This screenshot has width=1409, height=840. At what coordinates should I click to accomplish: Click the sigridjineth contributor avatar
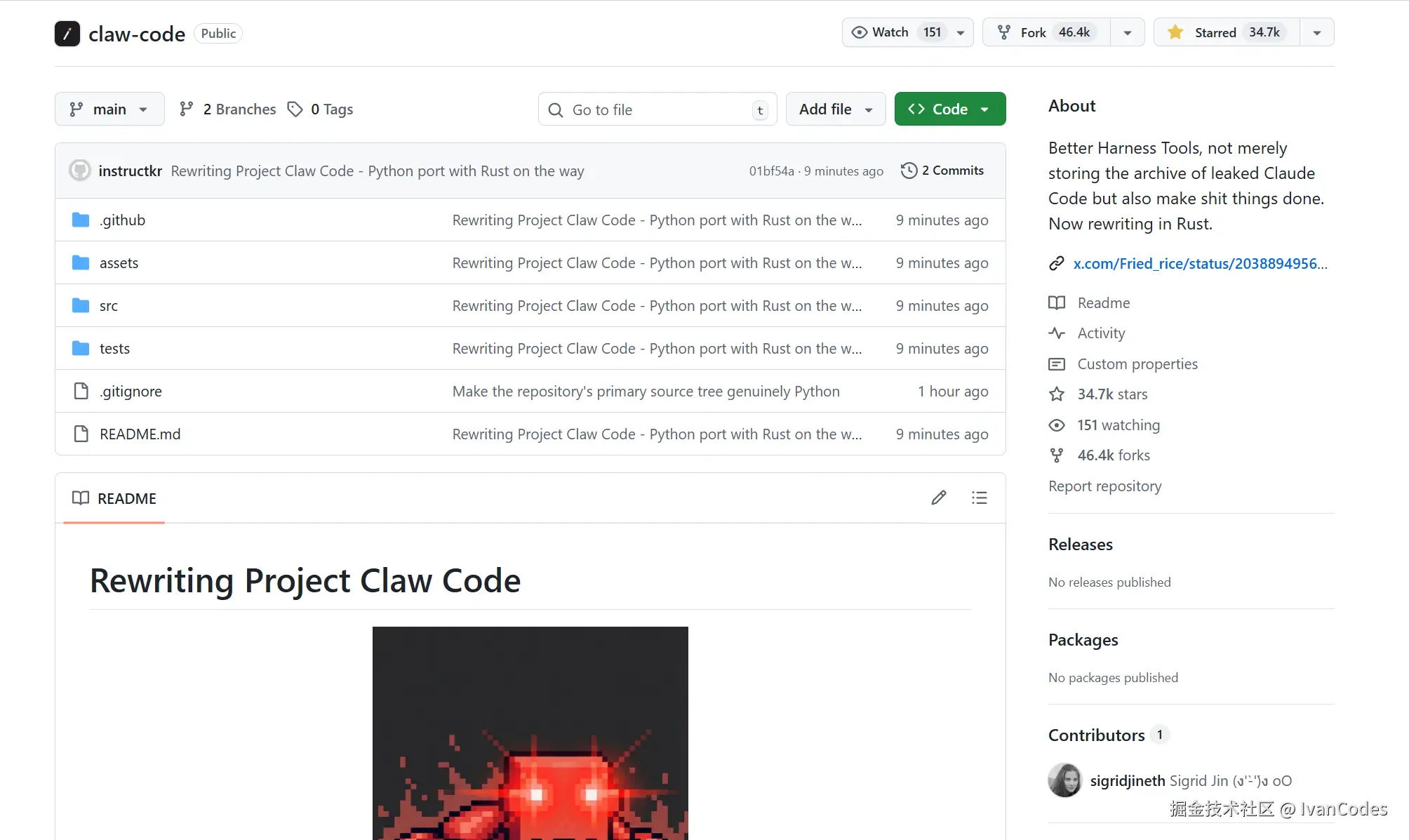[1065, 780]
